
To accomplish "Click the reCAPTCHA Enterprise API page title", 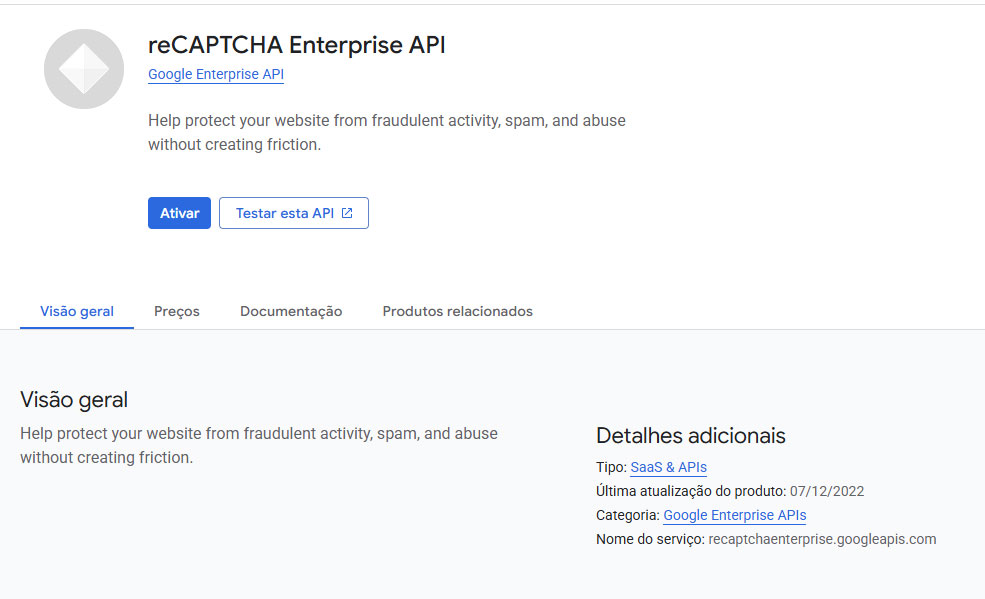I will point(297,45).
